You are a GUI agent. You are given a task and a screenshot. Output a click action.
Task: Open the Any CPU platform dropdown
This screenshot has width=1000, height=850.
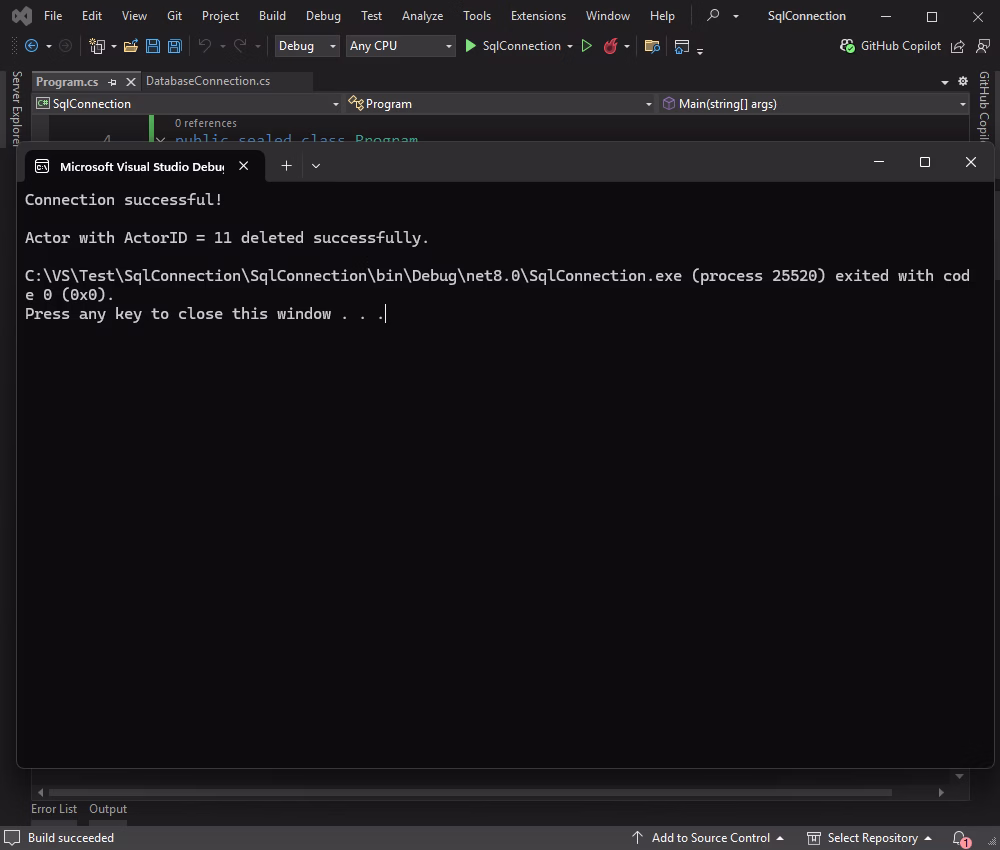398,46
